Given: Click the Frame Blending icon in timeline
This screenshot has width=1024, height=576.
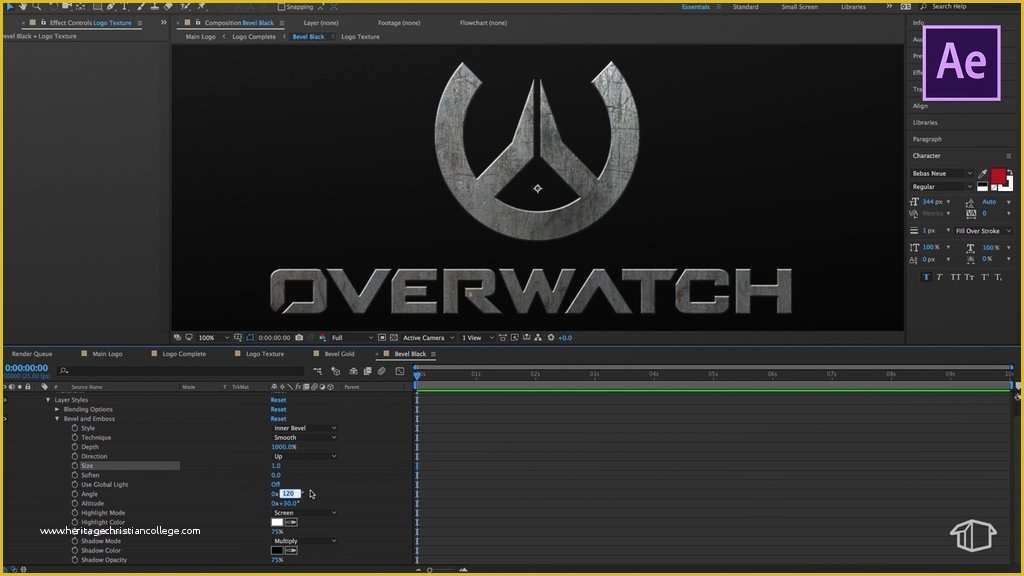Looking at the screenshot, I should point(368,371).
